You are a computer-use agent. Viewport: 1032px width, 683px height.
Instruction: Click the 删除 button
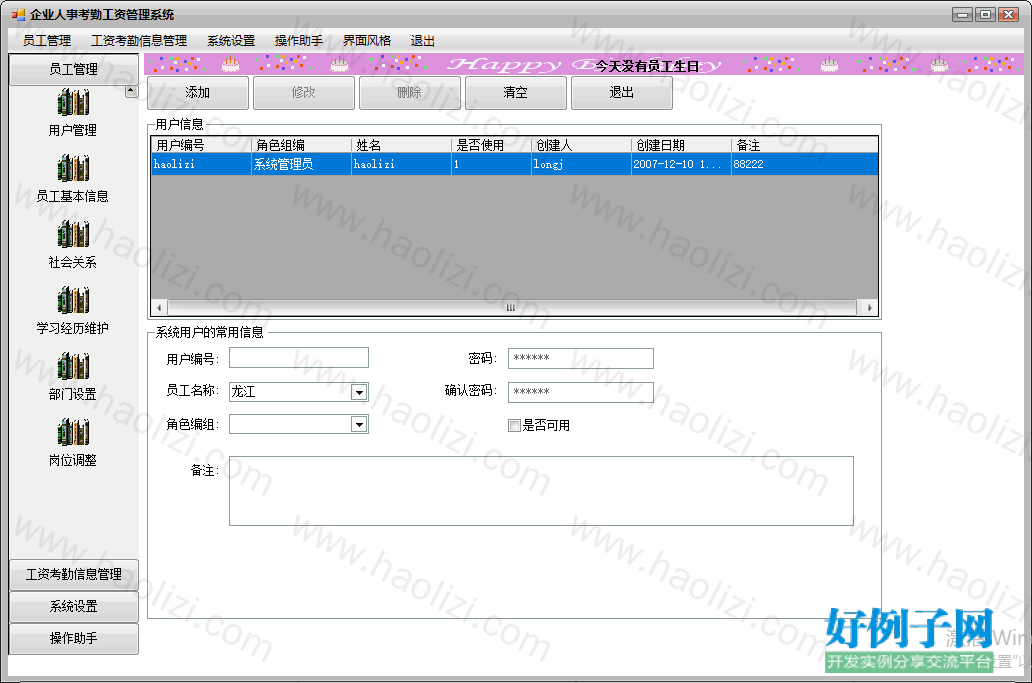point(409,93)
